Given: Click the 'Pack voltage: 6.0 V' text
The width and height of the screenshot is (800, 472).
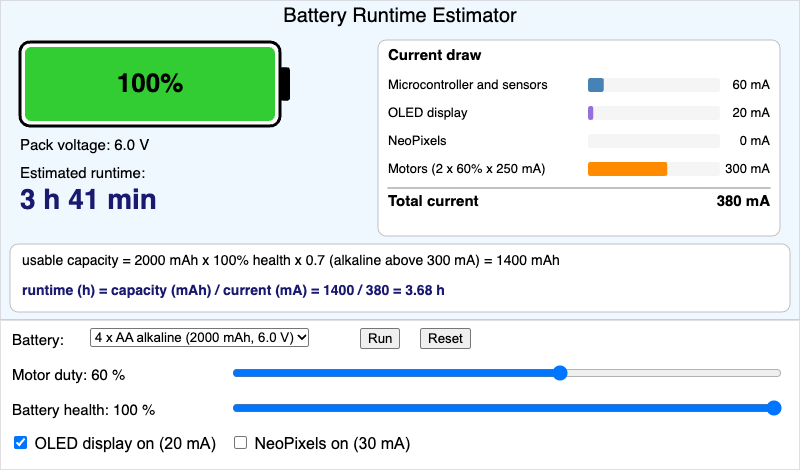Looking at the screenshot, I should coord(84,145).
